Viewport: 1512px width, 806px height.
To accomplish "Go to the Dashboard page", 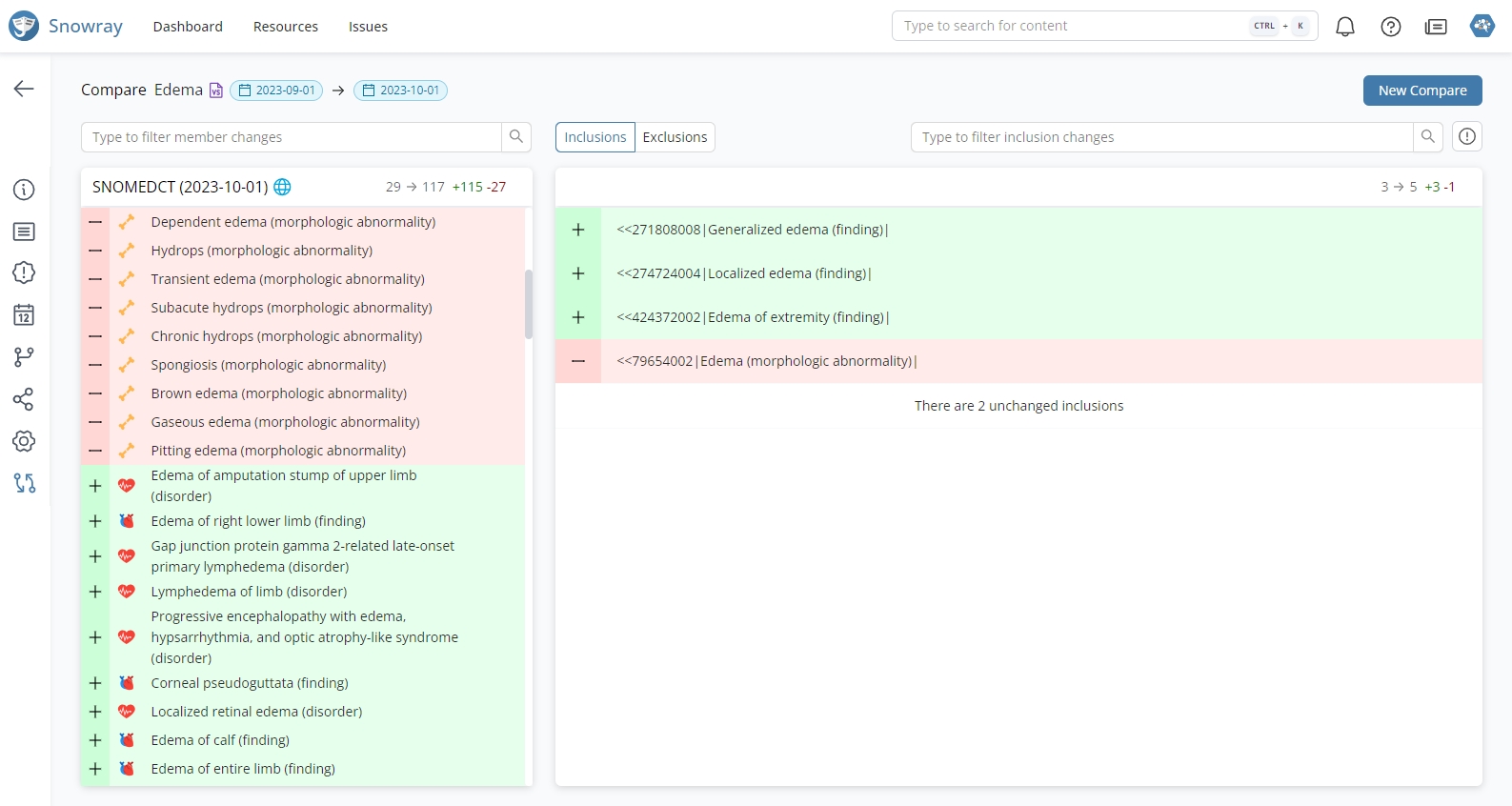I will tap(188, 27).
